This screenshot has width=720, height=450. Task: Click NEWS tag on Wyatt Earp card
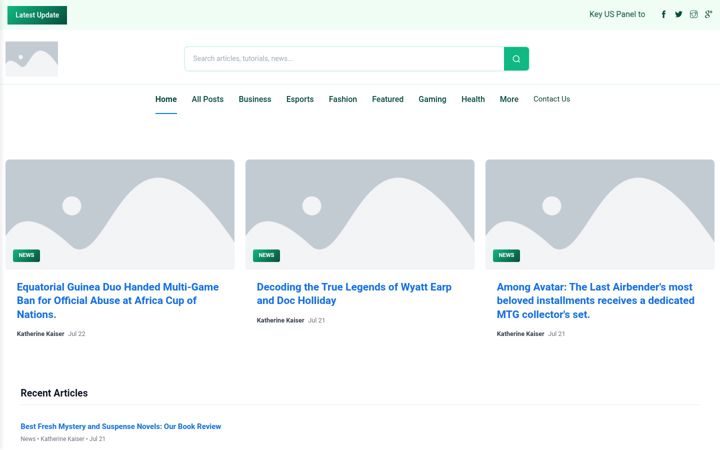pos(266,255)
